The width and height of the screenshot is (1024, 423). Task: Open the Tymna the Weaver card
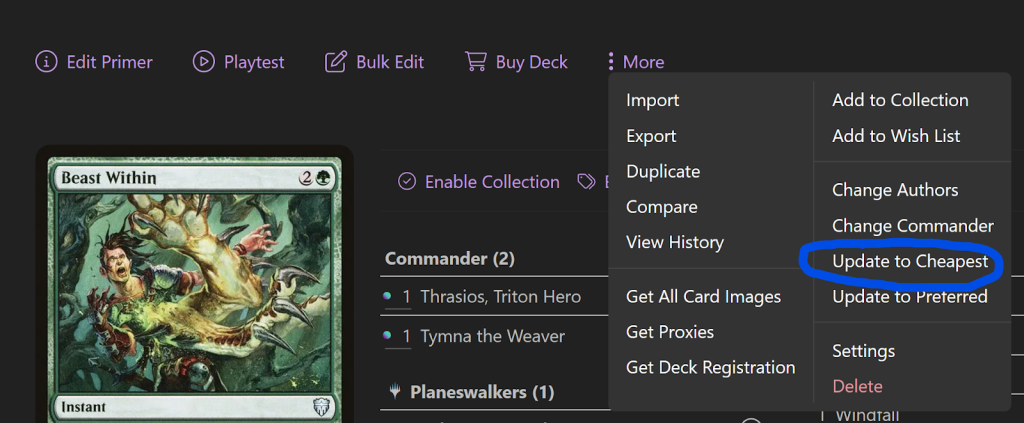point(492,337)
